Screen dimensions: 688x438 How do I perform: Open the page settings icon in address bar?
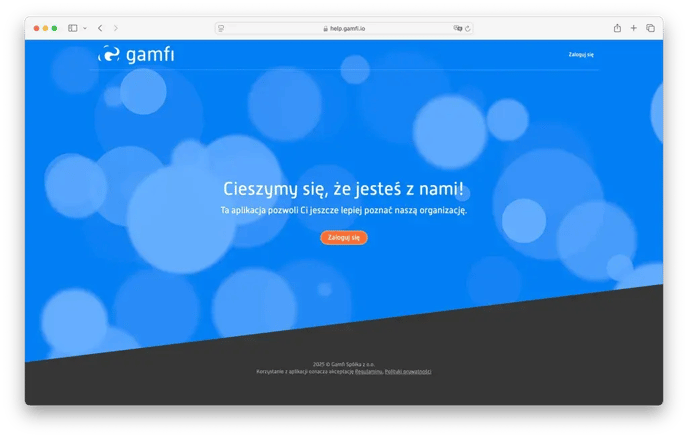[221, 28]
